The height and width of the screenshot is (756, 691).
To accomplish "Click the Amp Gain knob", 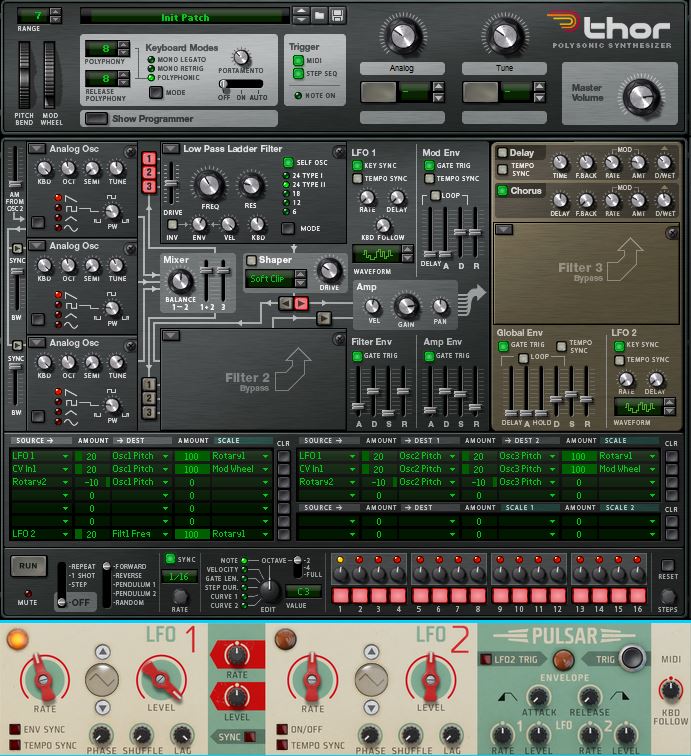I will 406,306.
